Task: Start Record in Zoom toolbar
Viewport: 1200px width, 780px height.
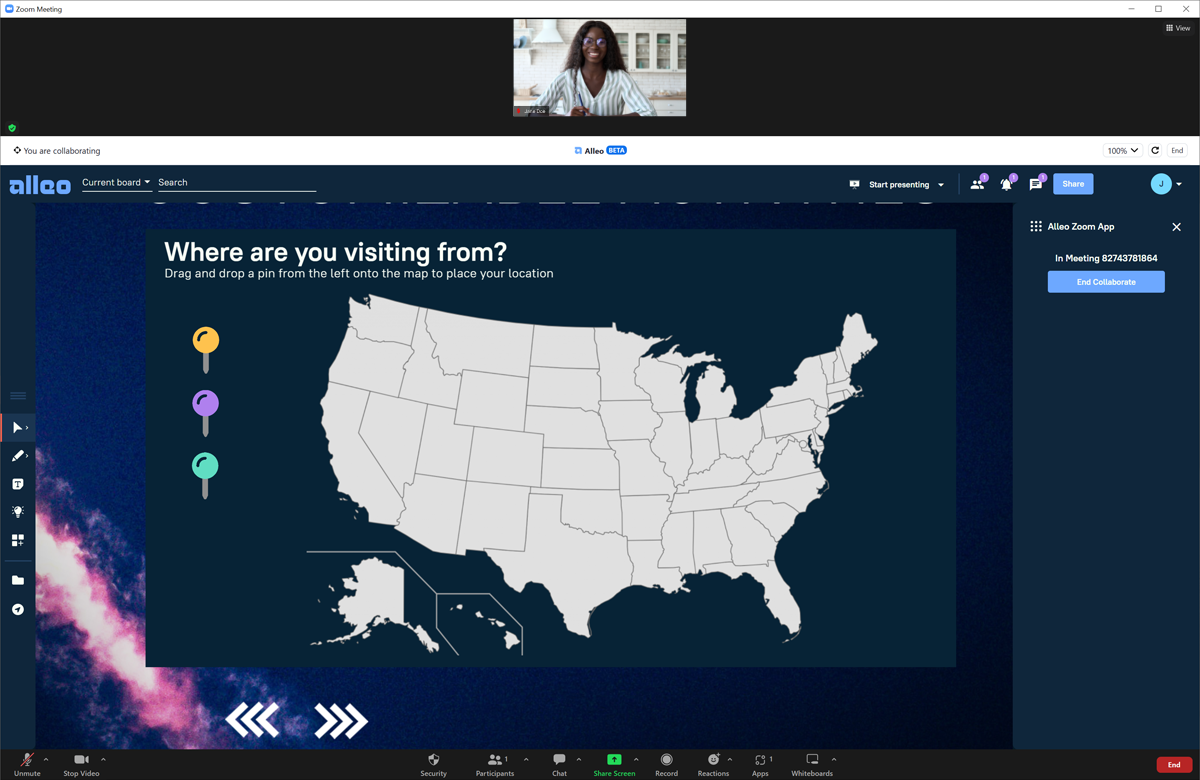Action: [x=666, y=765]
